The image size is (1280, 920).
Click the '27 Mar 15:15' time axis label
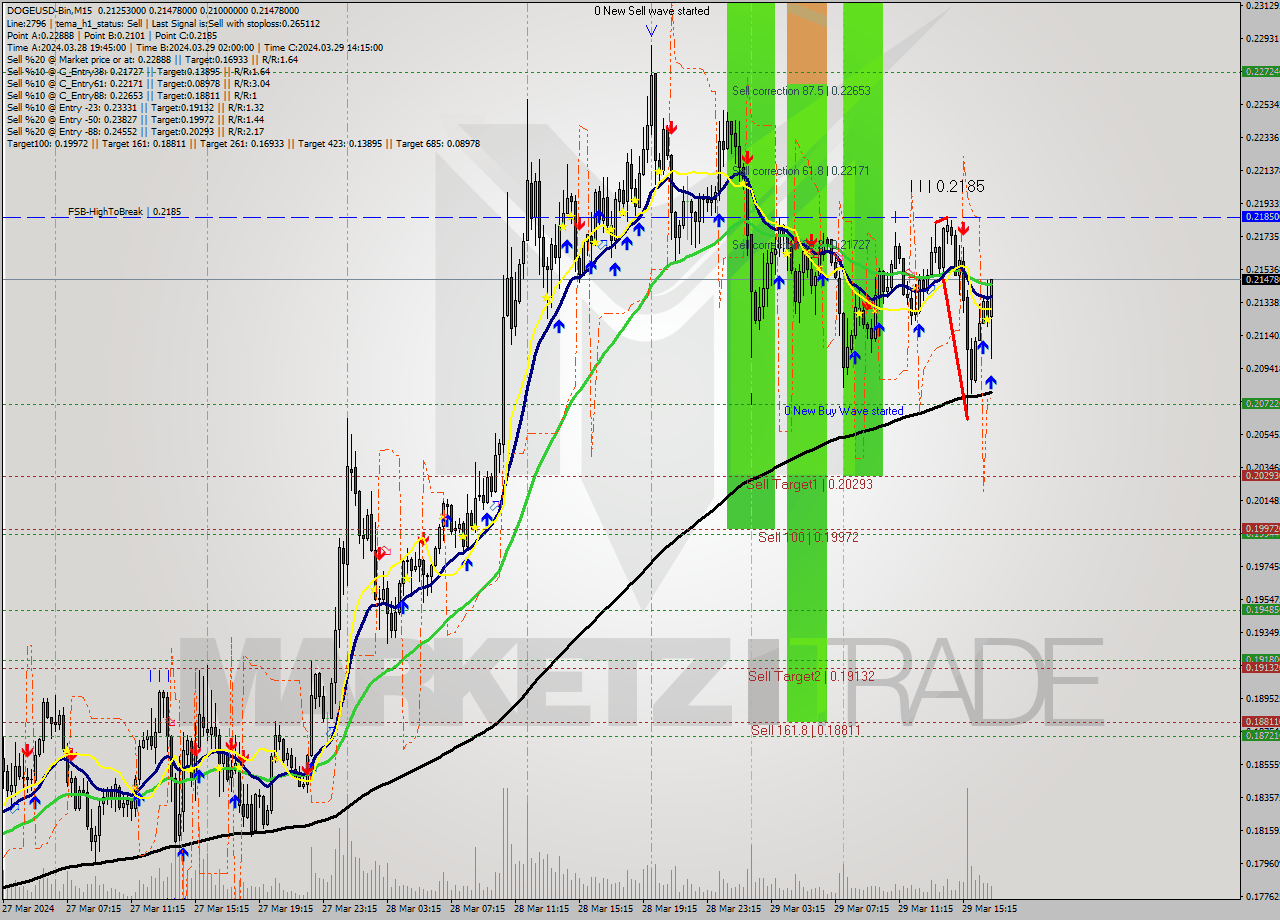[x=222, y=910]
